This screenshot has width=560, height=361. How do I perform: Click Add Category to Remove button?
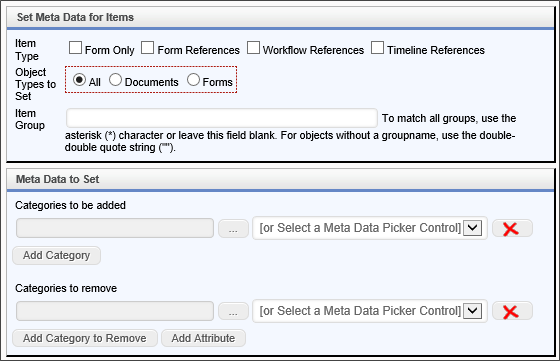tap(85, 338)
